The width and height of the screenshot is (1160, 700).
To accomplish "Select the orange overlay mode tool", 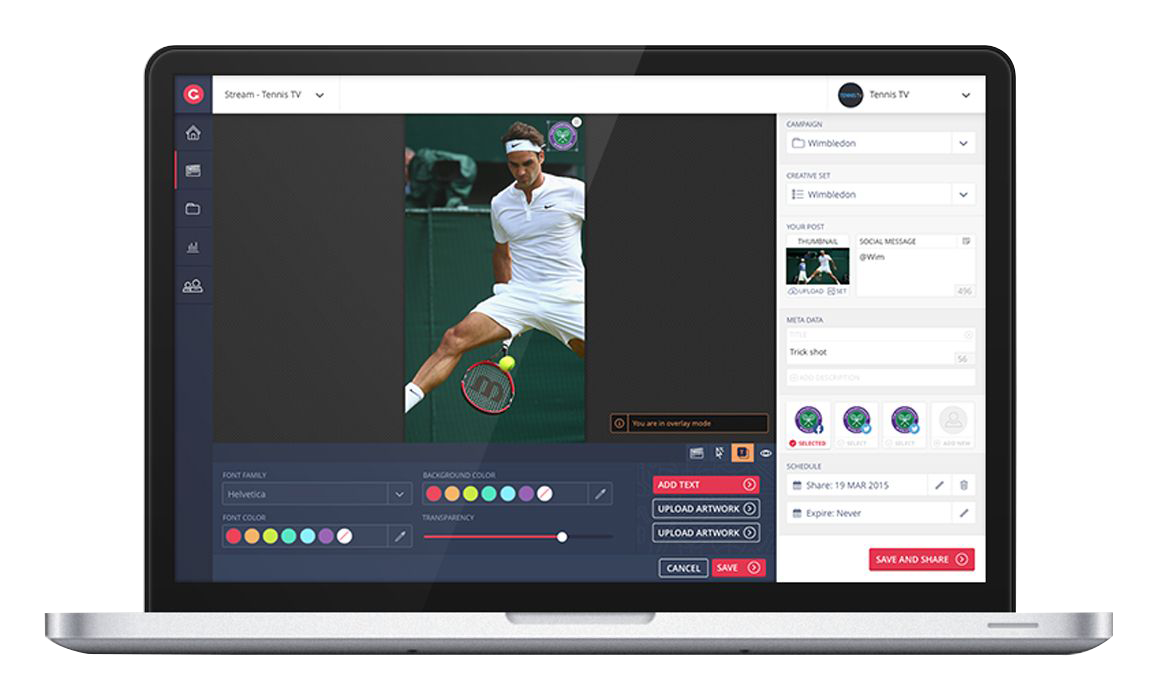I will 742,453.
